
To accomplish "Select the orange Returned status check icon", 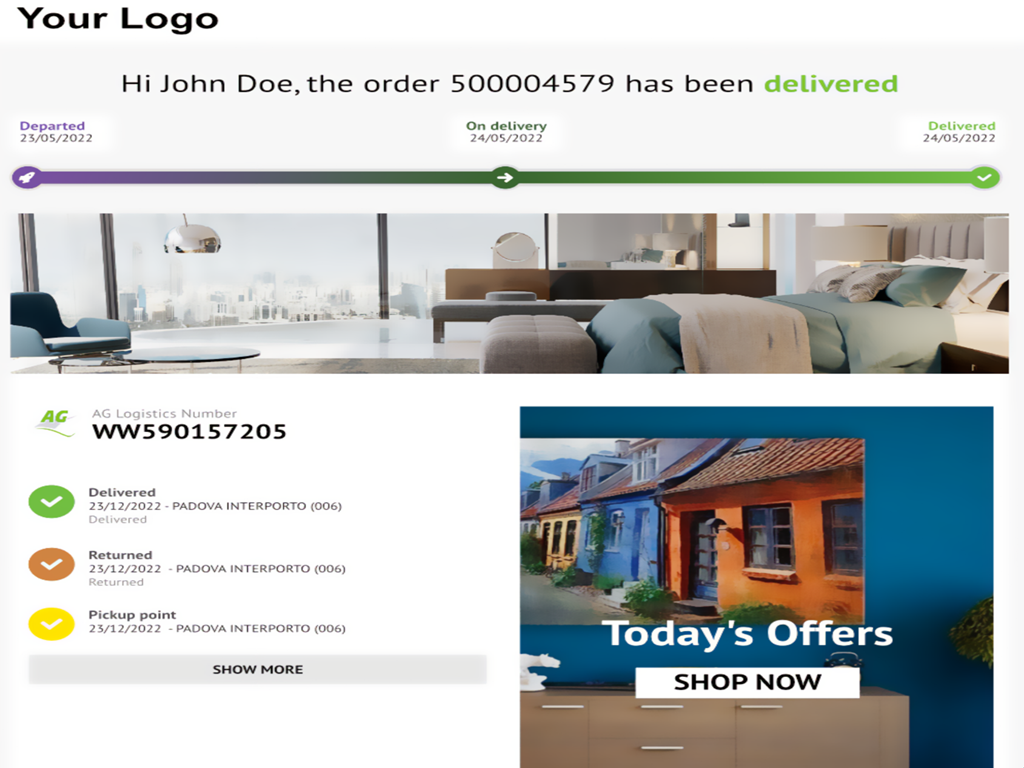I will pos(52,564).
